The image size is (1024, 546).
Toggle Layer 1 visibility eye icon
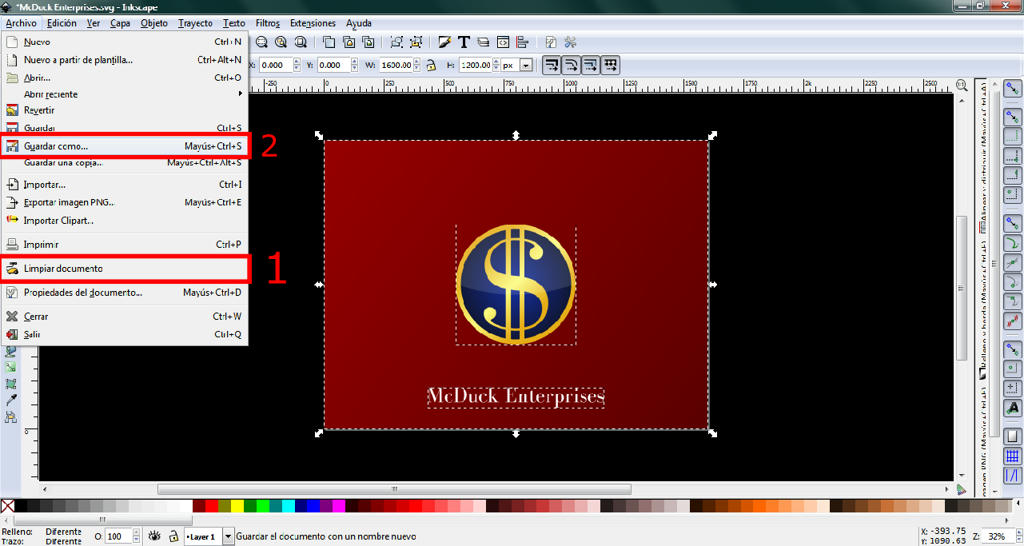(x=154, y=536)
